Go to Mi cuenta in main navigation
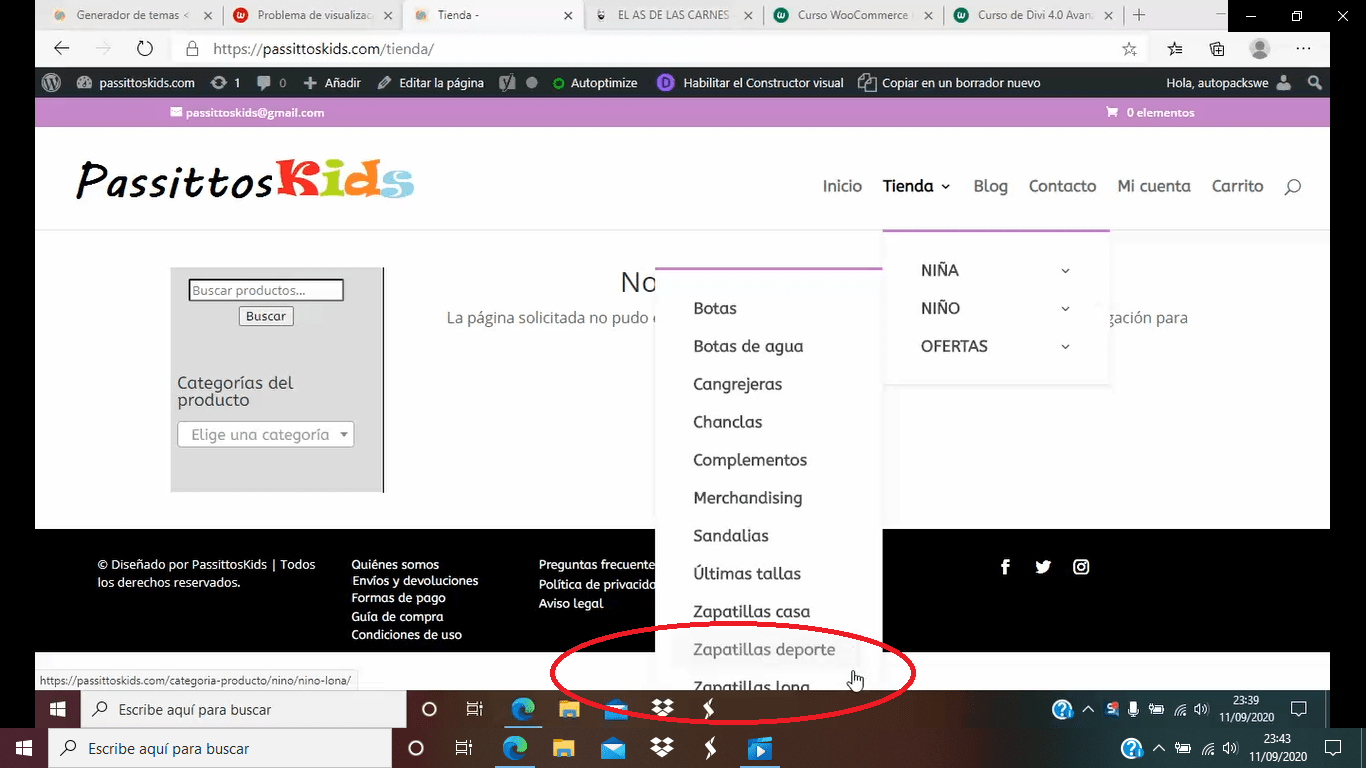This screenshot has width=1366, height=768. click(x=1154, y=186)
